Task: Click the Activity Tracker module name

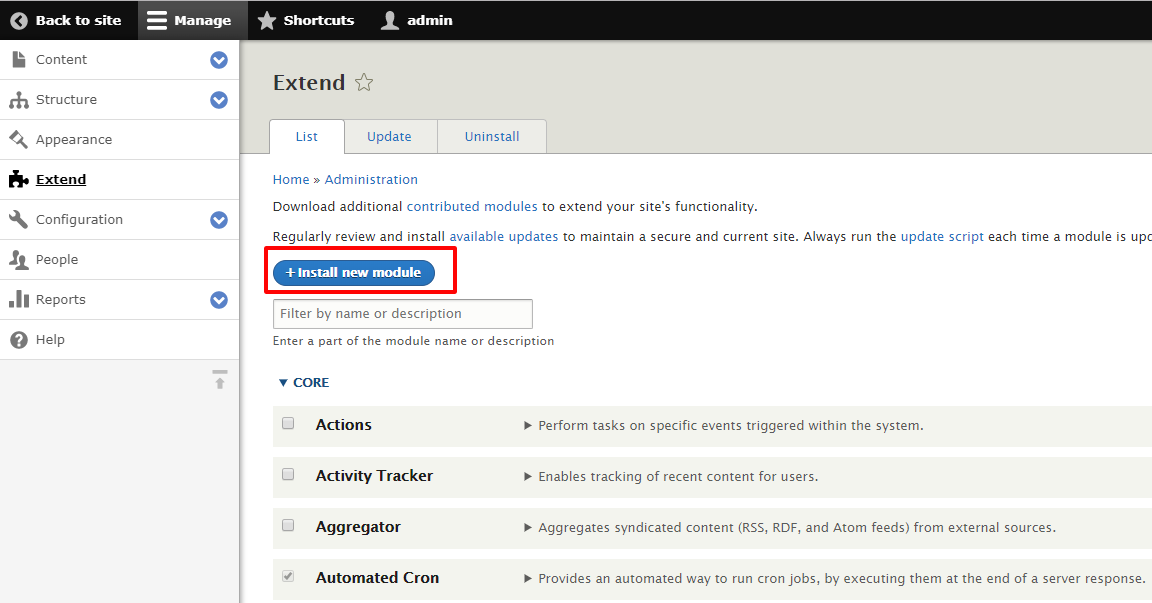Action: (x=374, y=476)
